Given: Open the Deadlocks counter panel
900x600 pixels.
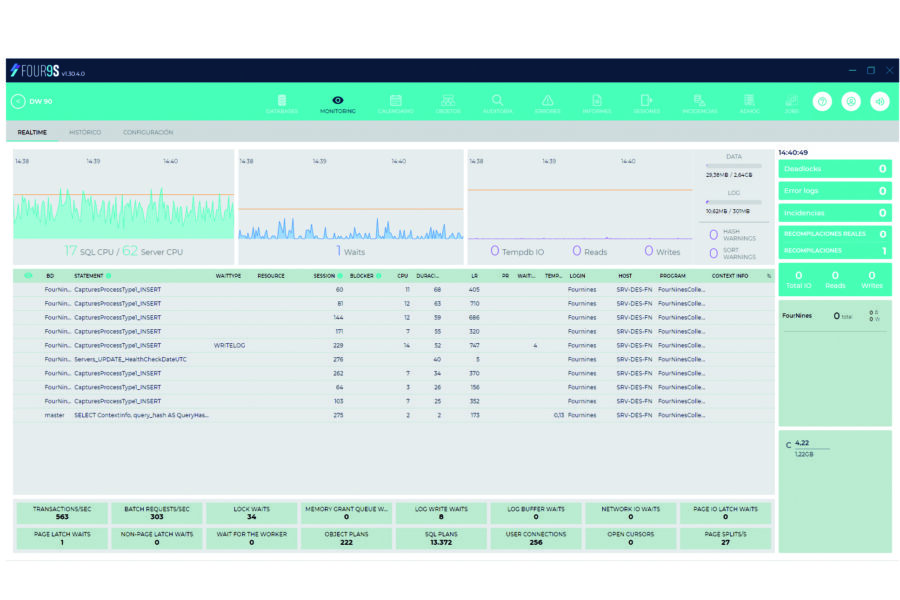Looking at the screenshot, I should tap(835, 168).
